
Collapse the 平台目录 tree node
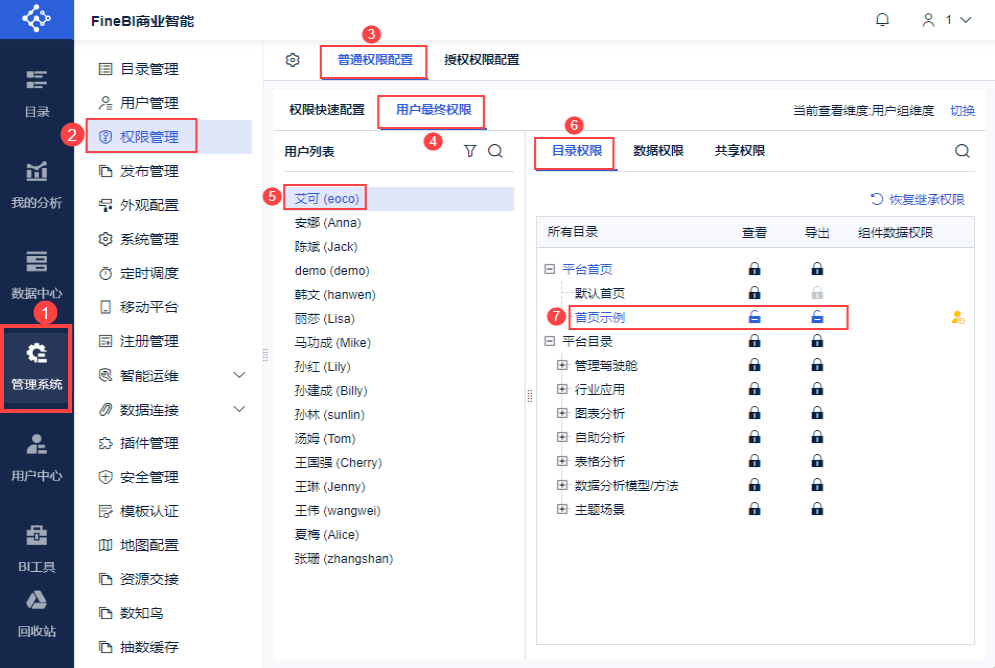click(x=550, y=341)
